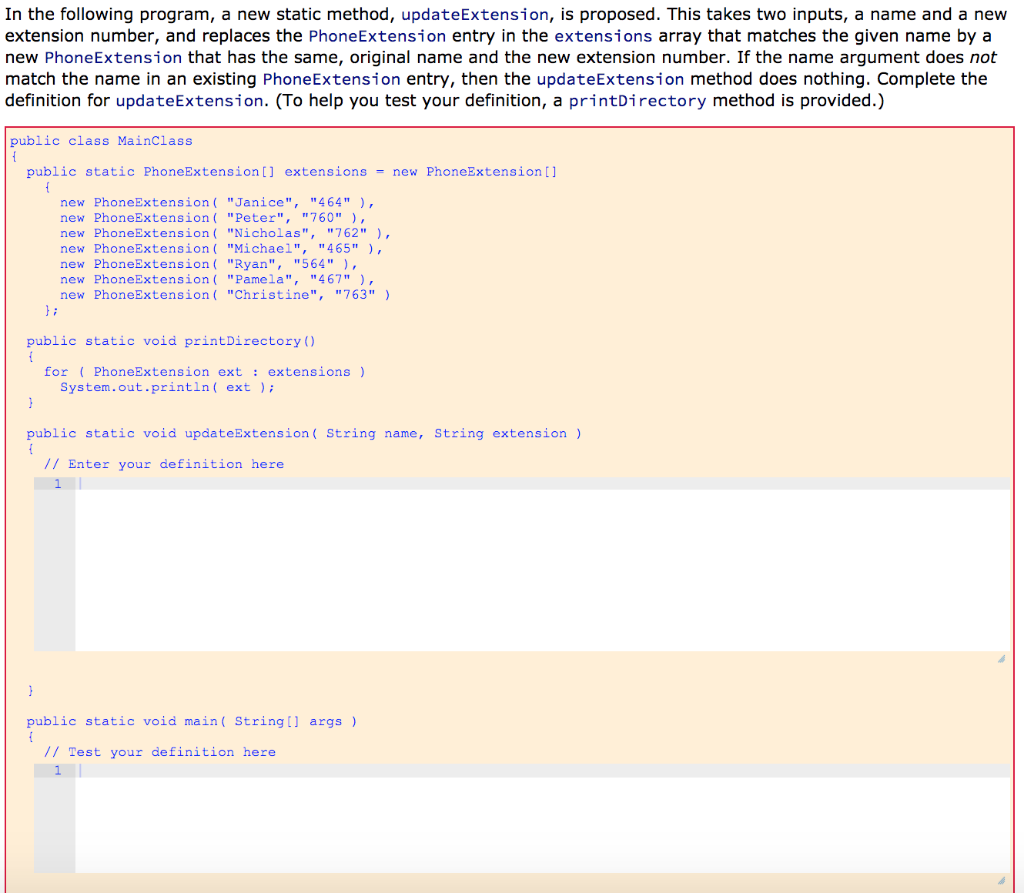1024x893 pixels.
Task: Select the Janice PhoneExtension entry
Action: (x=215, y=202)
